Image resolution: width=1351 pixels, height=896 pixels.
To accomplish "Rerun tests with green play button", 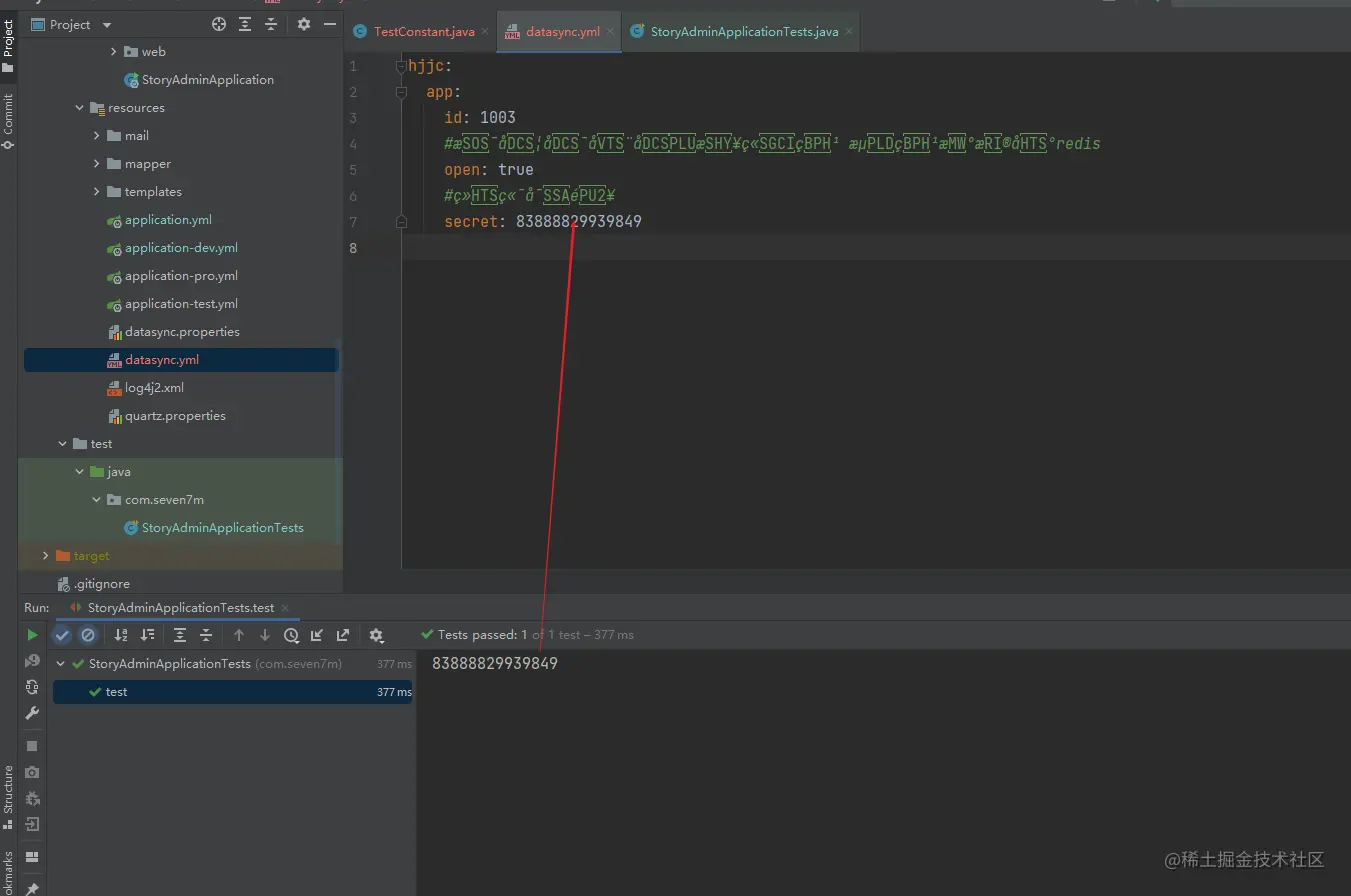I will pyautogui.click(x=32, y=635).
